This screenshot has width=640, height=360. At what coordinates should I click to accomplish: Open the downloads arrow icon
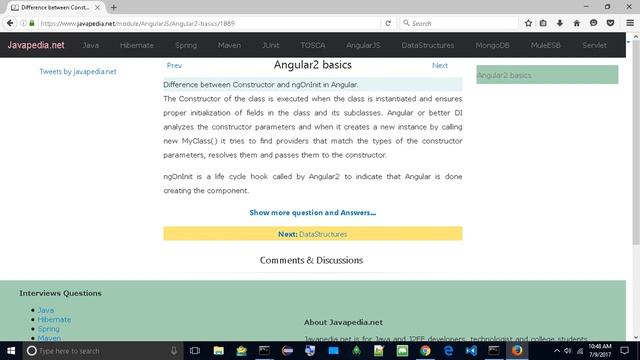pyautogui.click(x=560, y=23)
